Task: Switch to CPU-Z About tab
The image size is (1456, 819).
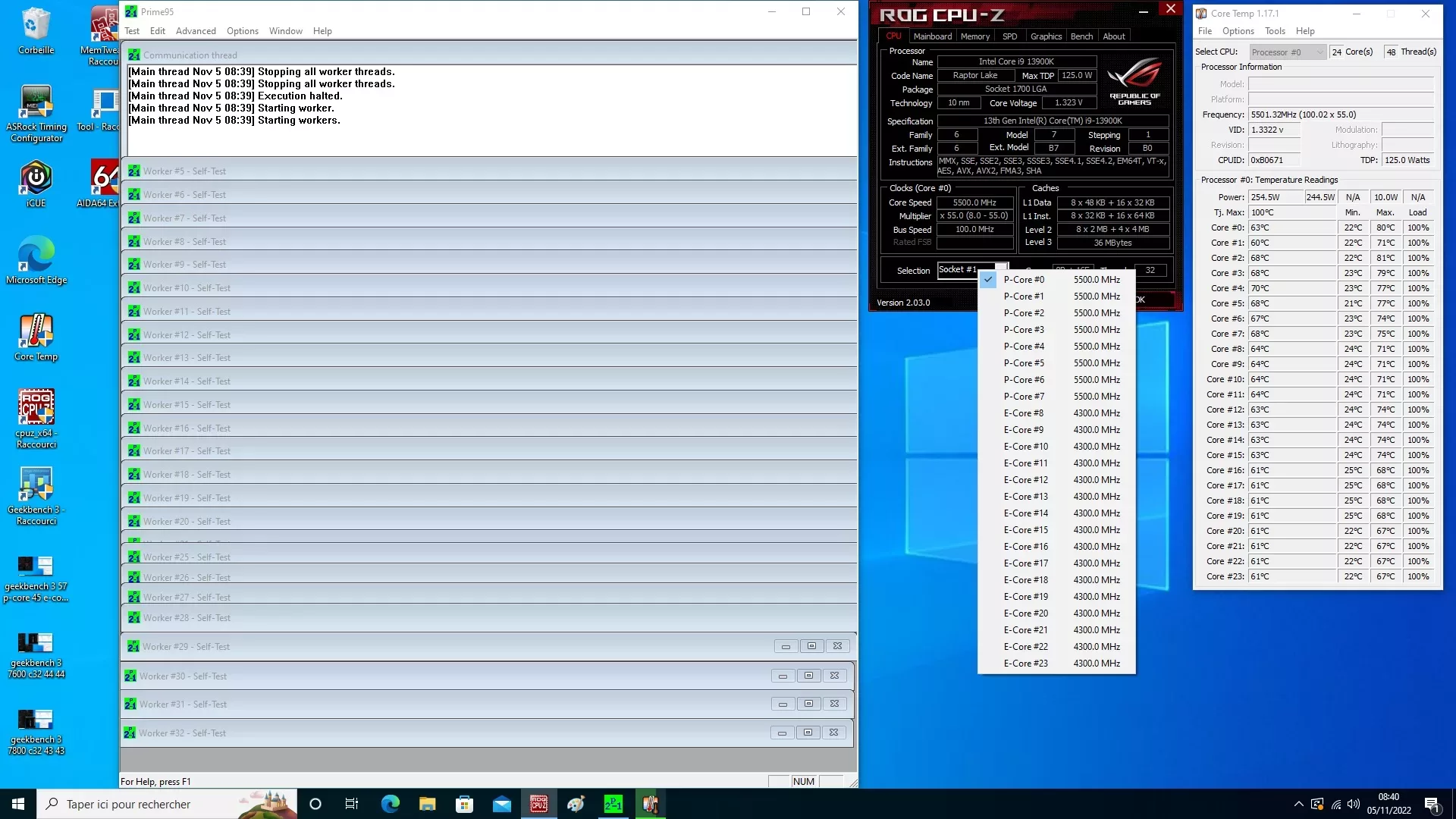Action: click(1114, 36)
